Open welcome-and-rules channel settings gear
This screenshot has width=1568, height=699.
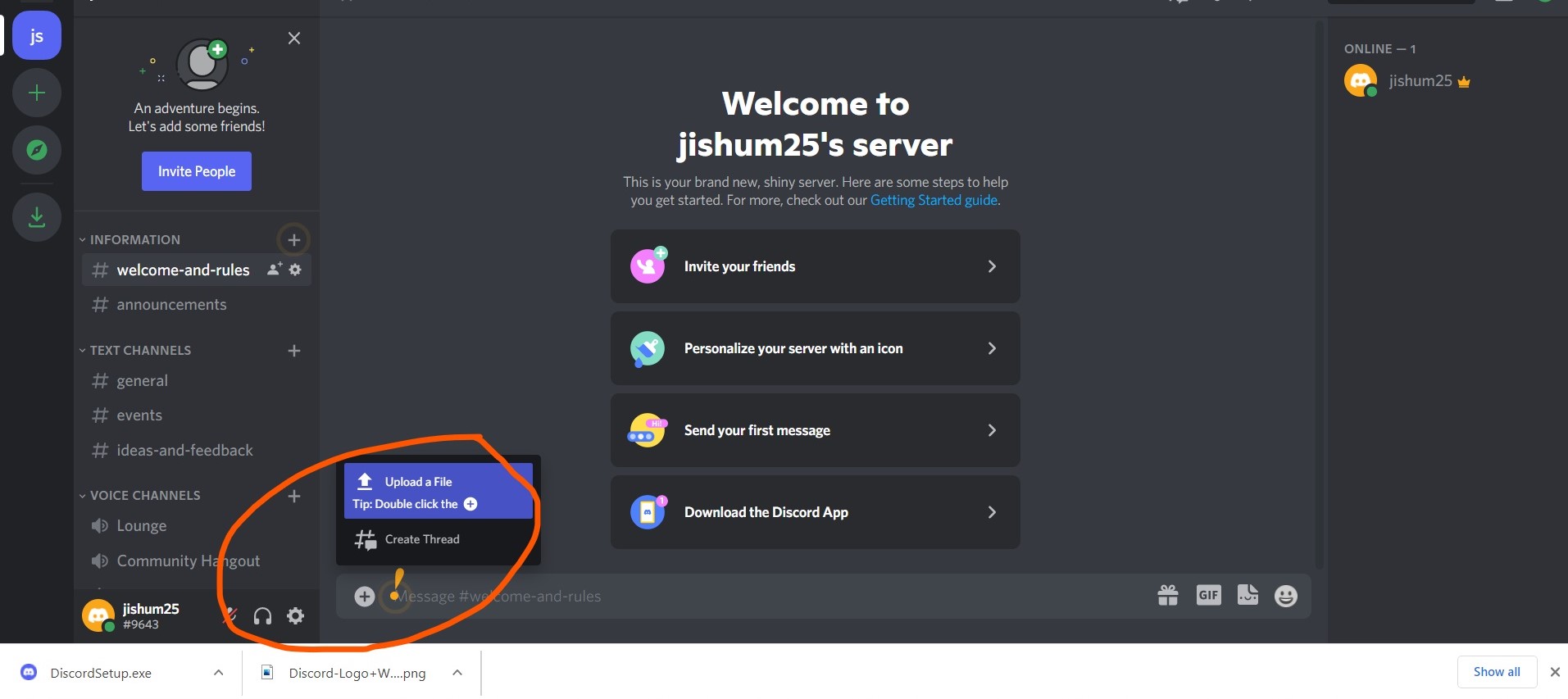(x=296, y=269)
